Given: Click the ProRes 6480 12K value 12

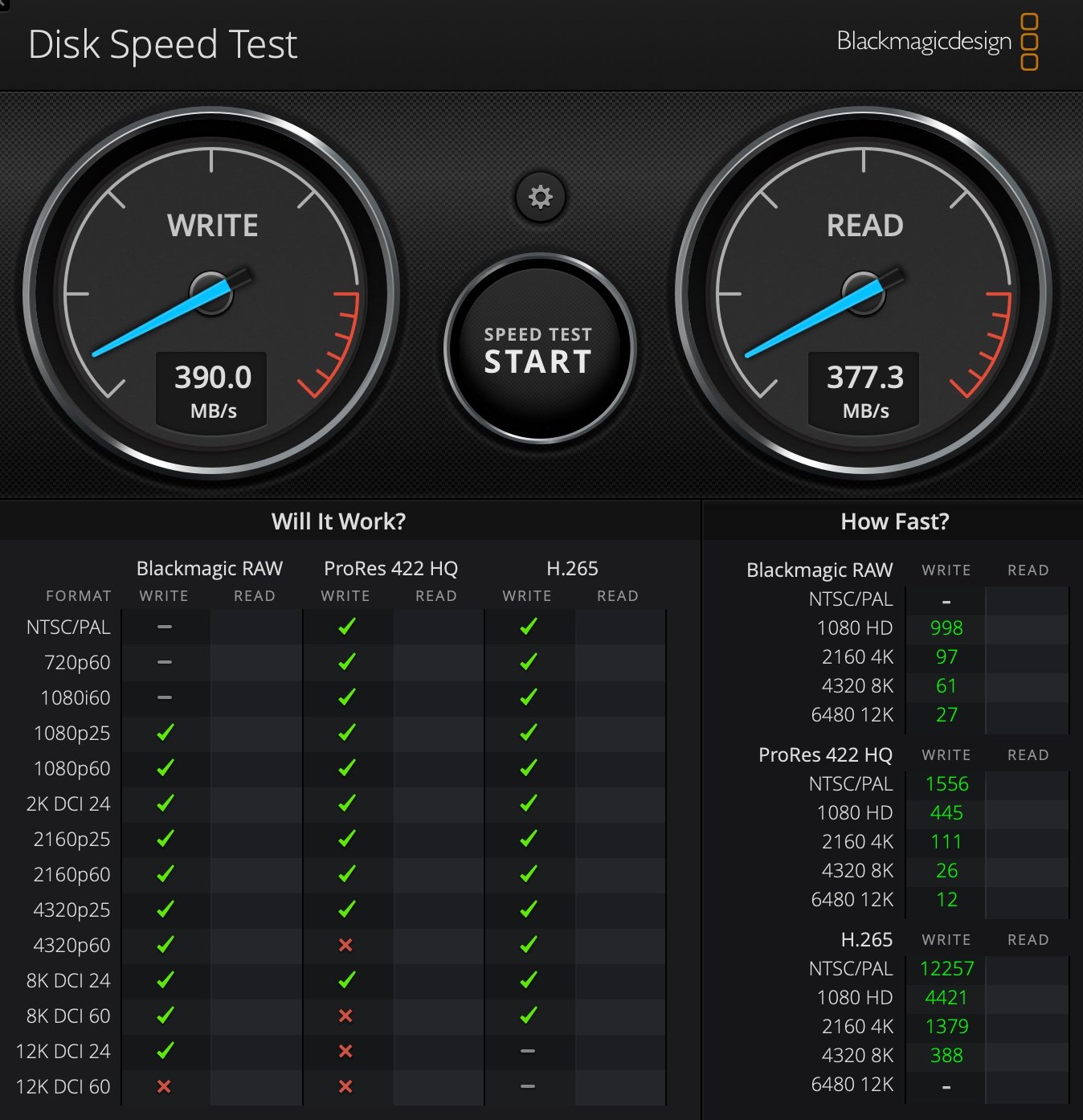Looking at the screenshot, I should [x=946, y=899].
